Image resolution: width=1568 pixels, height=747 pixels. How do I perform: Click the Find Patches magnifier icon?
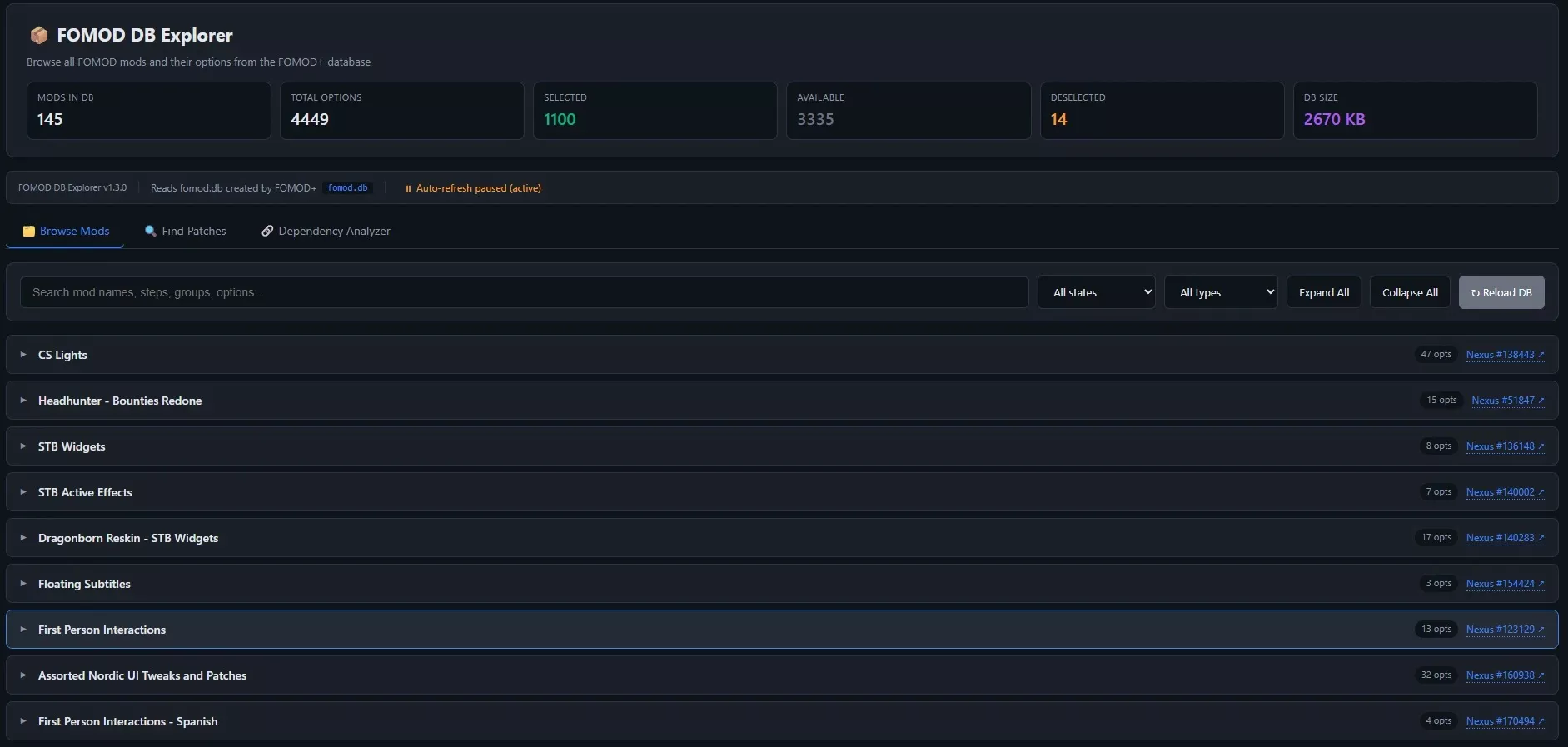tap(151, 231)
